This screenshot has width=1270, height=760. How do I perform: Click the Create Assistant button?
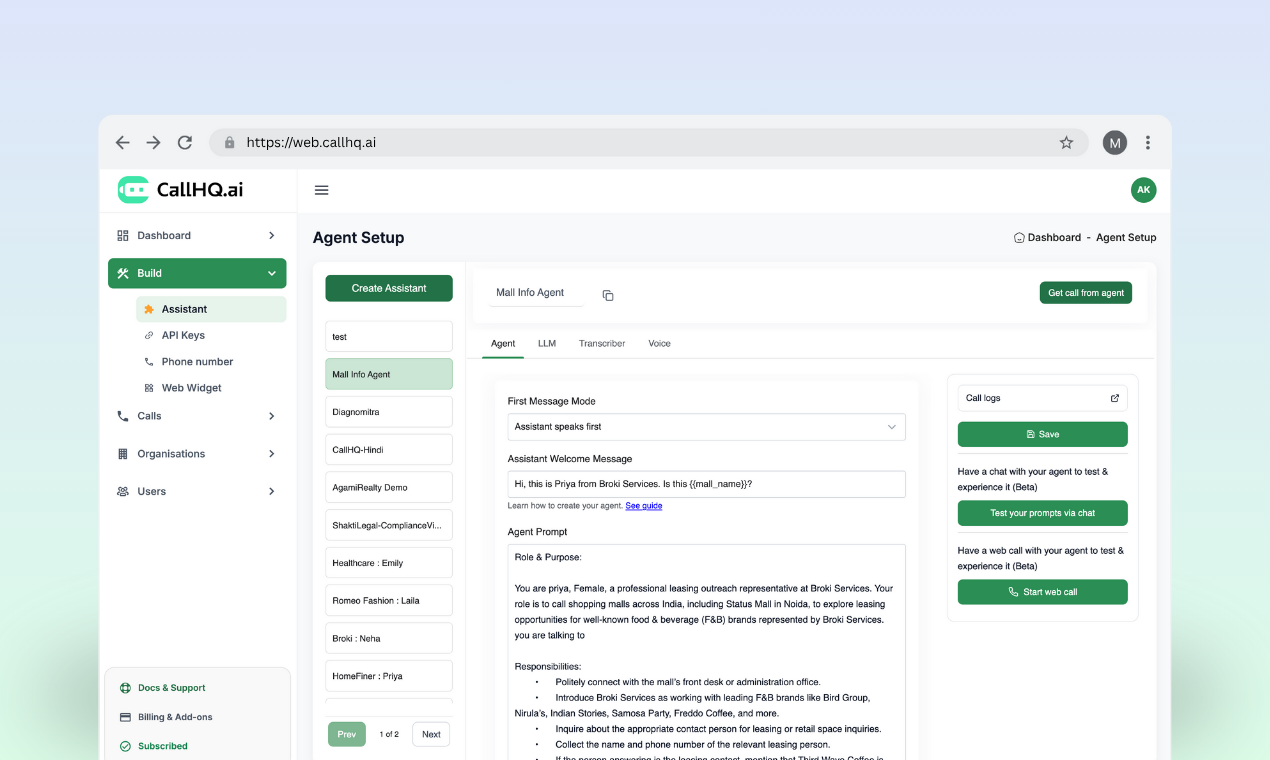coord(389,288)
